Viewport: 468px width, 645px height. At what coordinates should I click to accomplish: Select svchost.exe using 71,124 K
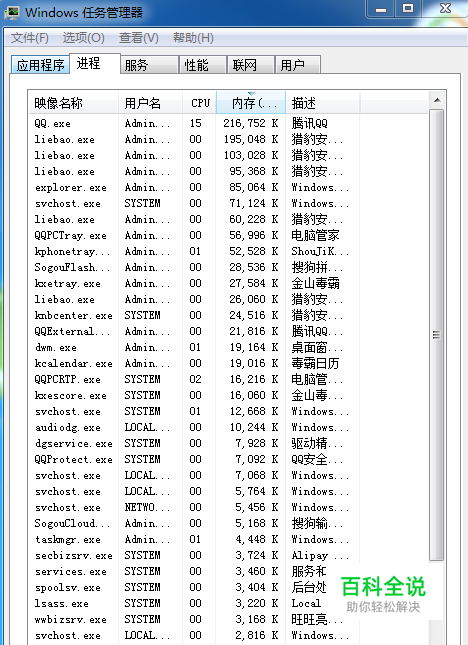tap(195, 203)
